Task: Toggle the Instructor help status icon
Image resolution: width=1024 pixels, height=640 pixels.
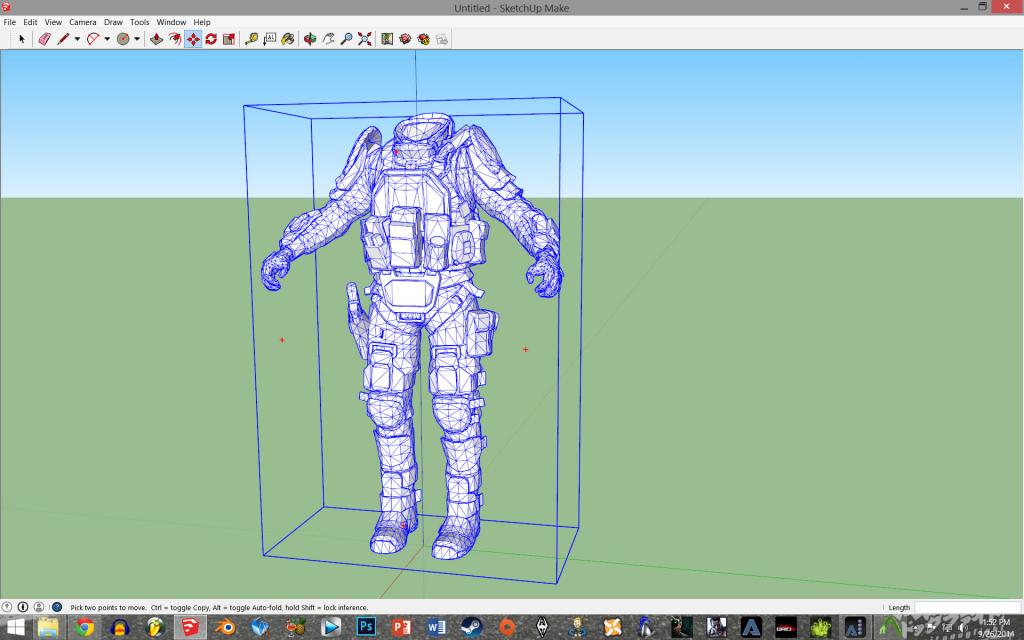Action: click(57, 607)
